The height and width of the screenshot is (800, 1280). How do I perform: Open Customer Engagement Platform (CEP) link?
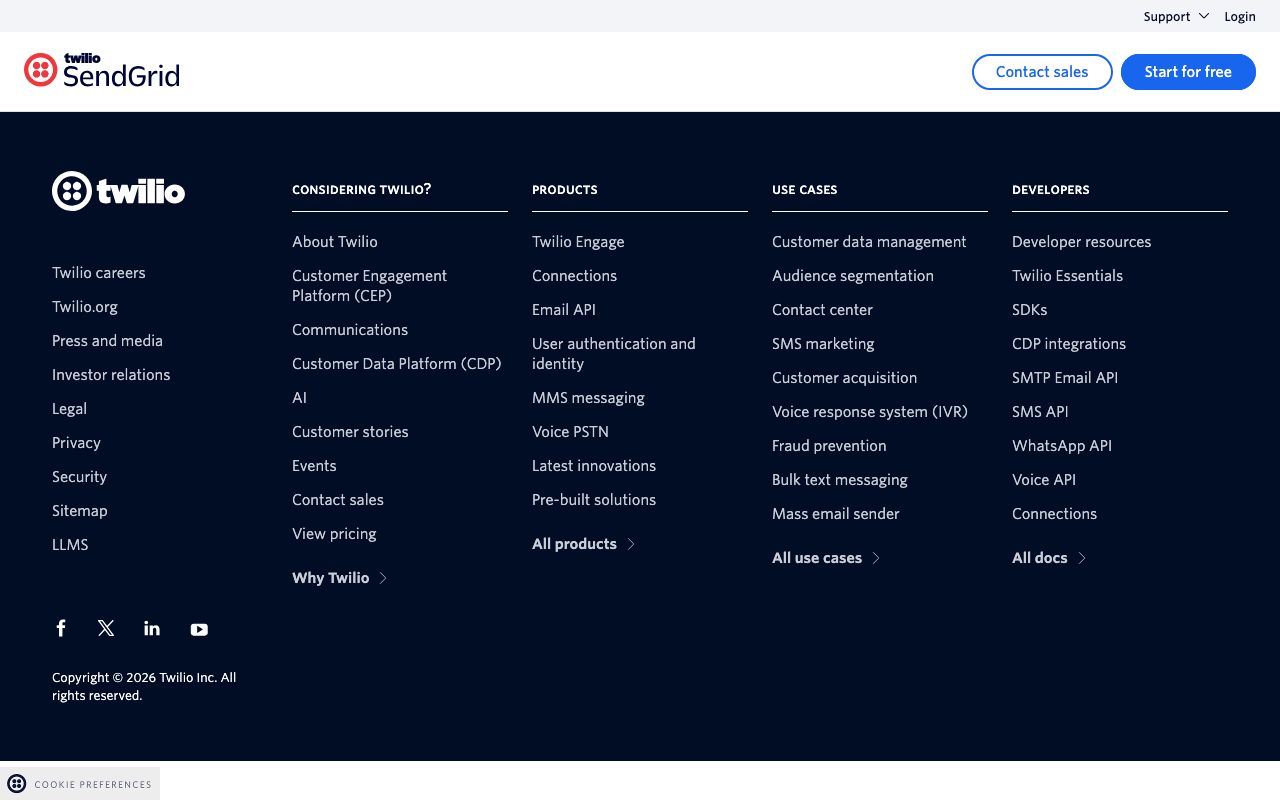click(x=369, y=286)
